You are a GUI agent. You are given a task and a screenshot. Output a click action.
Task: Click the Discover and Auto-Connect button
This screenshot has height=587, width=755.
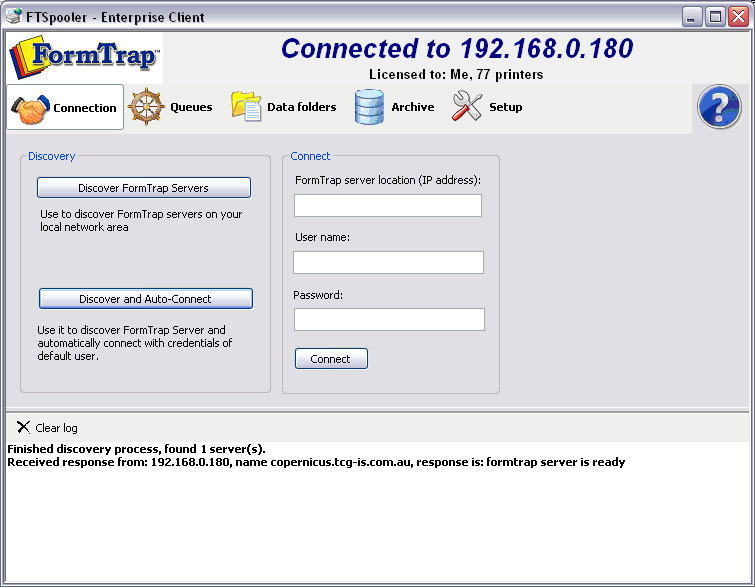coord(146,298)
